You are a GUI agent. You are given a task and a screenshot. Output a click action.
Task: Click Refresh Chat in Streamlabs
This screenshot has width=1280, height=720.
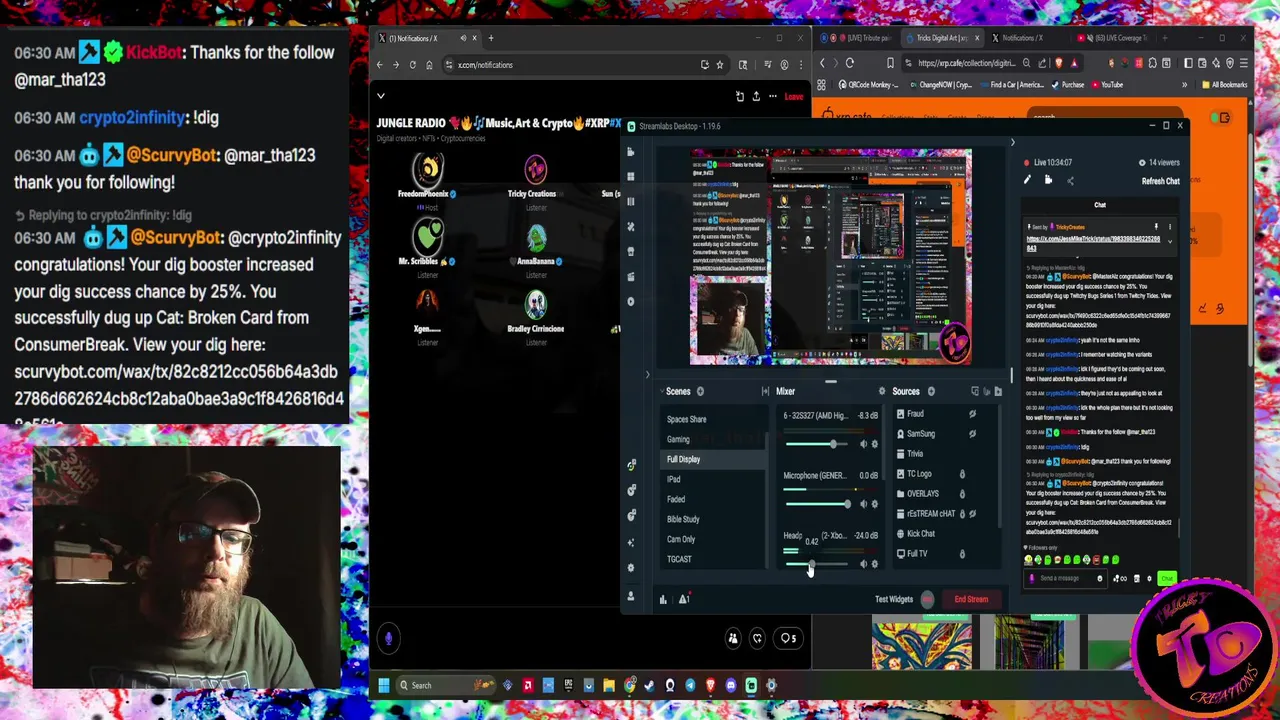click(x=1161, y=181)
